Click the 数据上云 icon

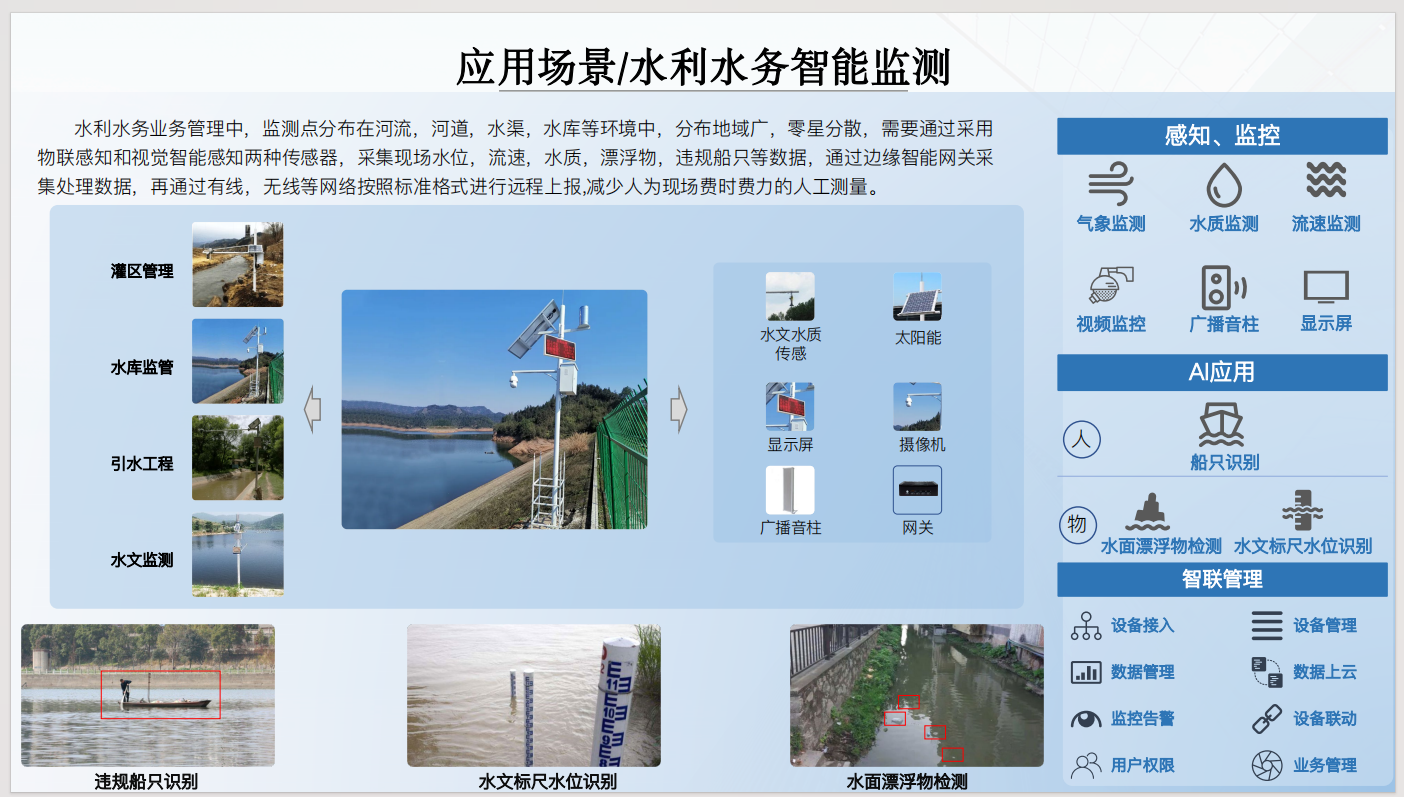1267,672
